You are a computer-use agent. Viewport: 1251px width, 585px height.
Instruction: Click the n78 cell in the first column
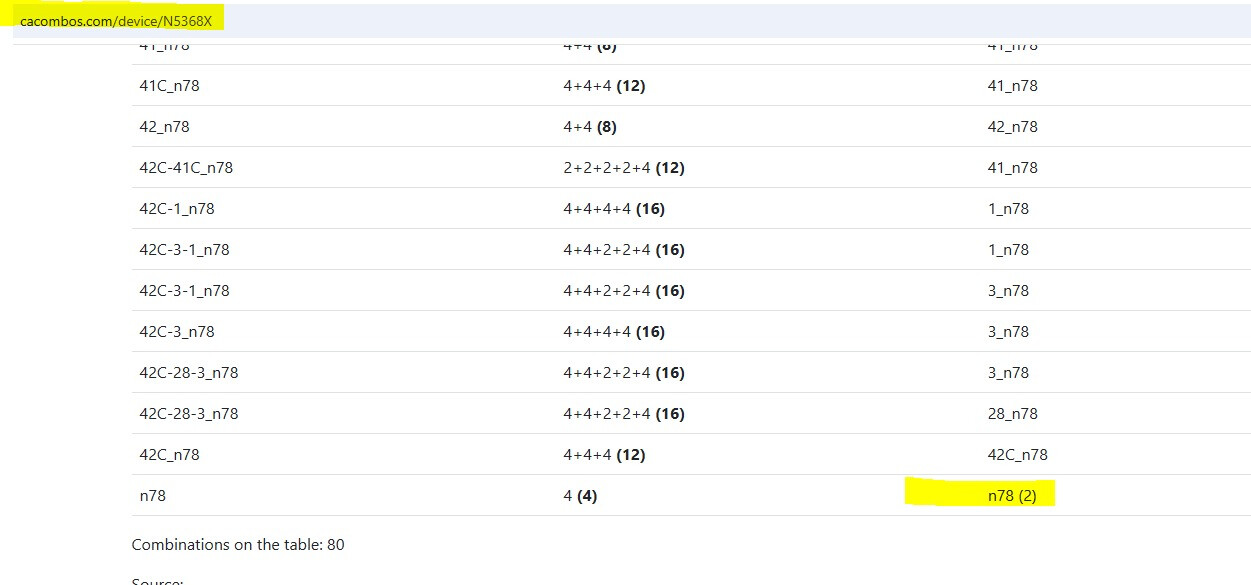pos(150,495)
